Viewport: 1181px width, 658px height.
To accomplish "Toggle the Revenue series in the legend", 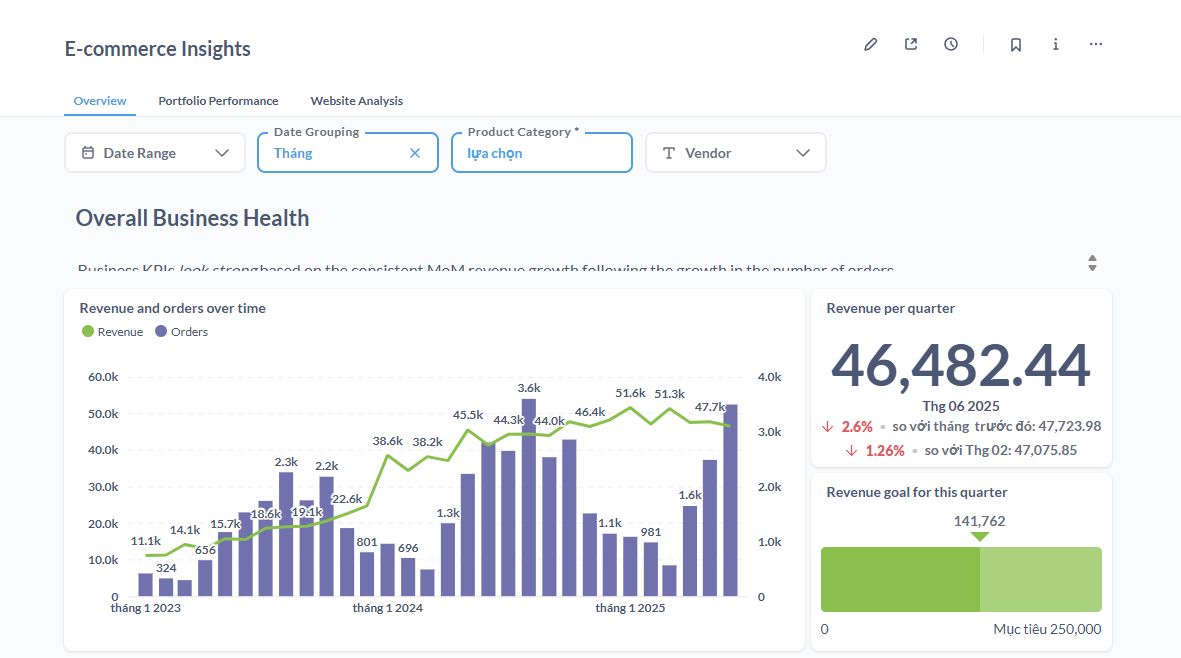I will coord(112,332).
